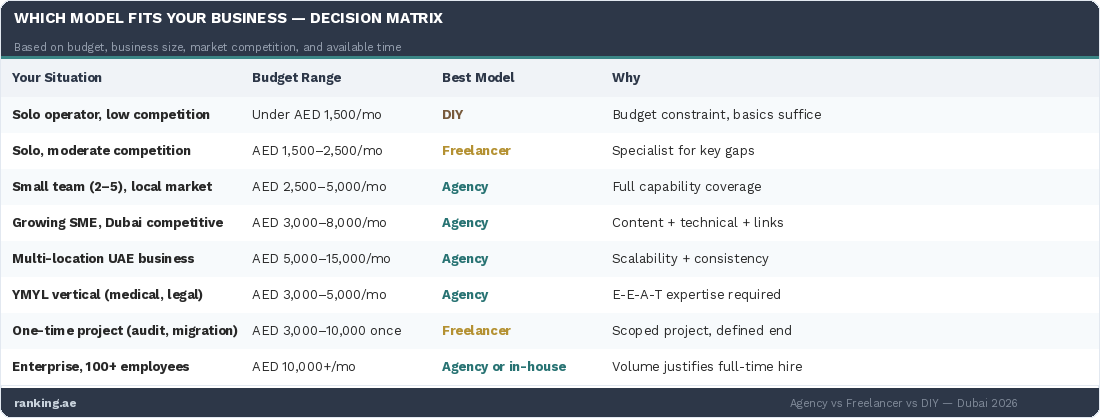Screen dimensions: 1100x418
Task: Select the 'Solo operator, low competition' row
Action: pyautogui.click(x=111, y=115)
